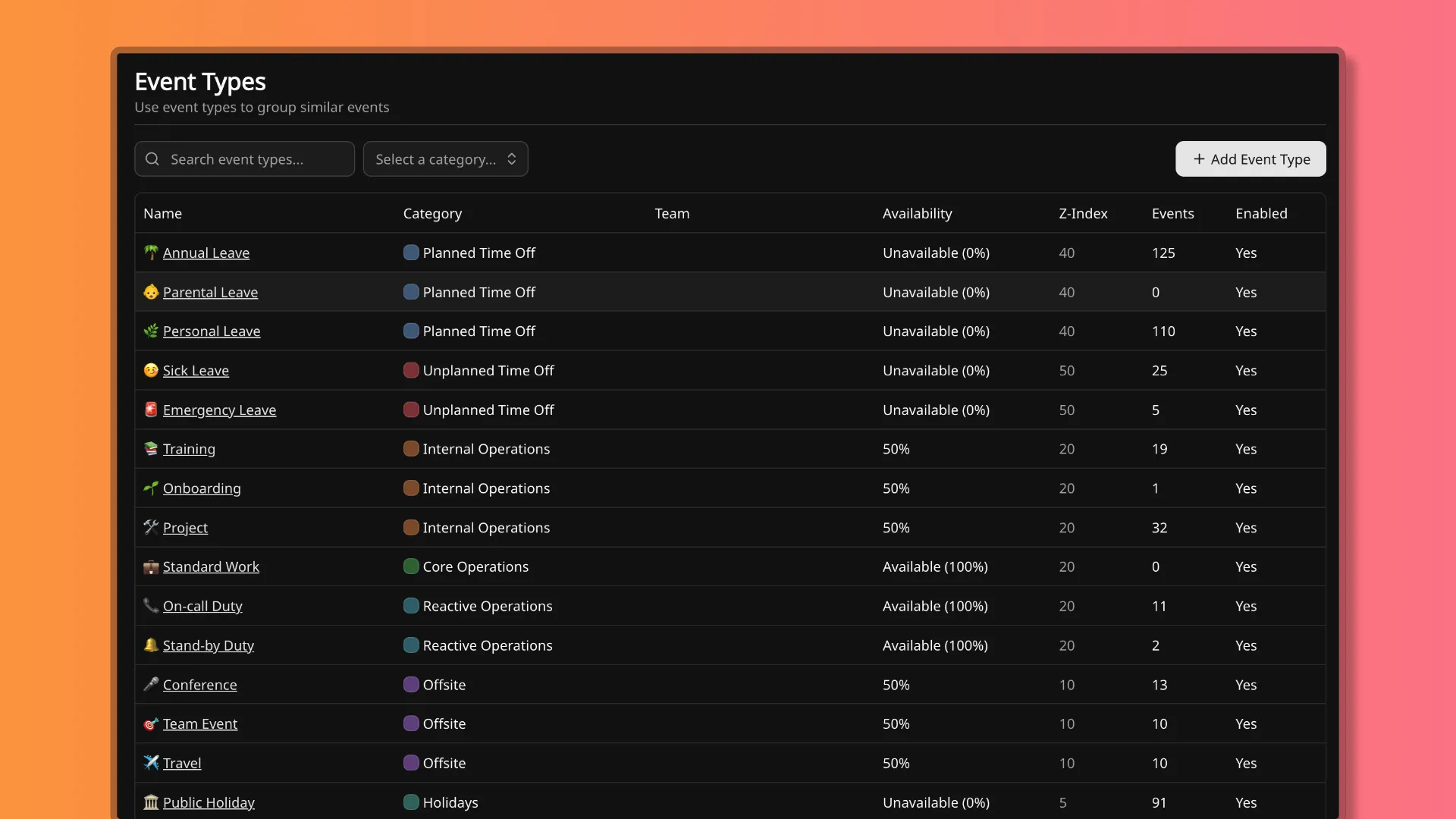Click the seedling icon beside Onboarding

151,488
